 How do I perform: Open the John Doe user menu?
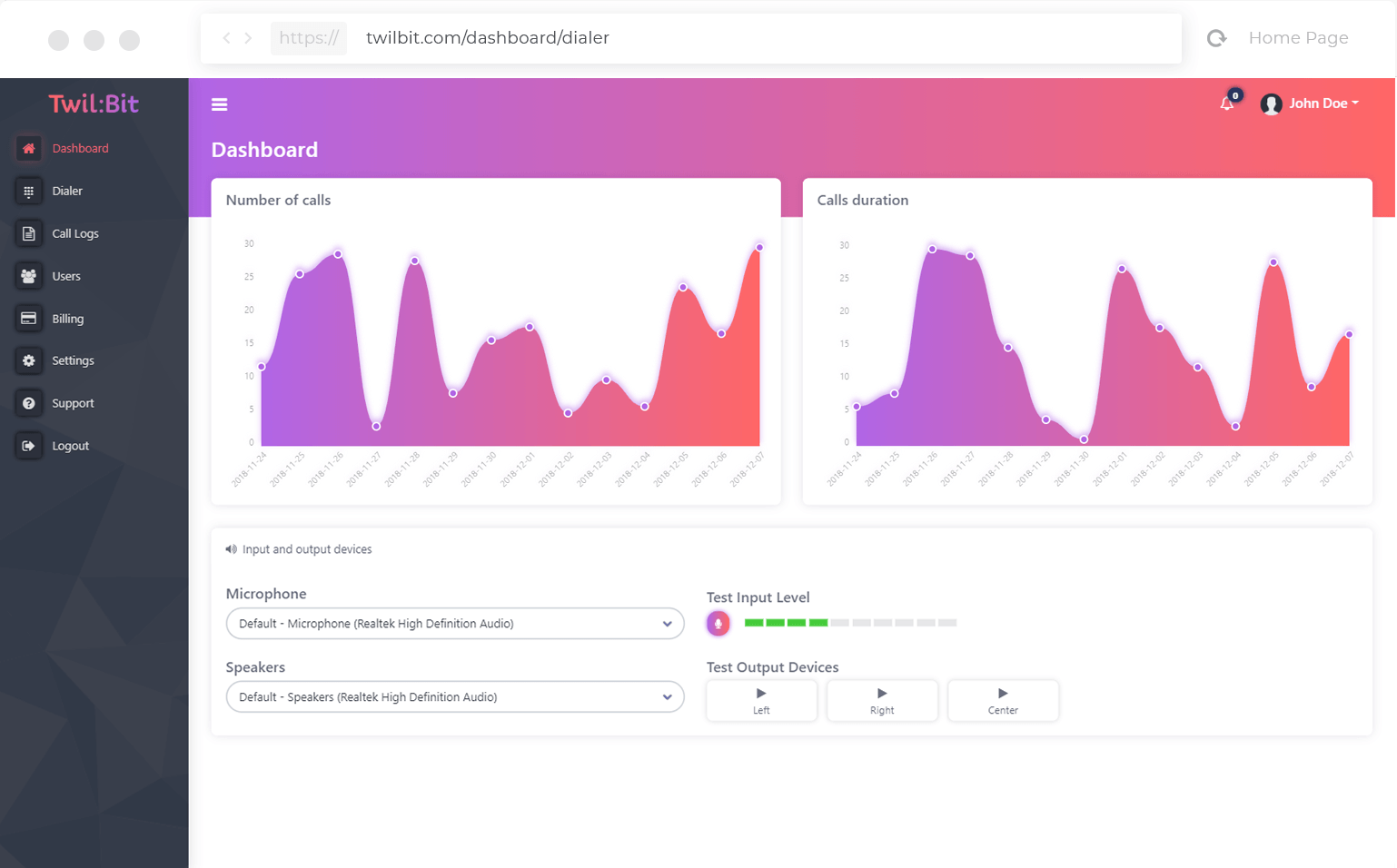[1311, 104]
